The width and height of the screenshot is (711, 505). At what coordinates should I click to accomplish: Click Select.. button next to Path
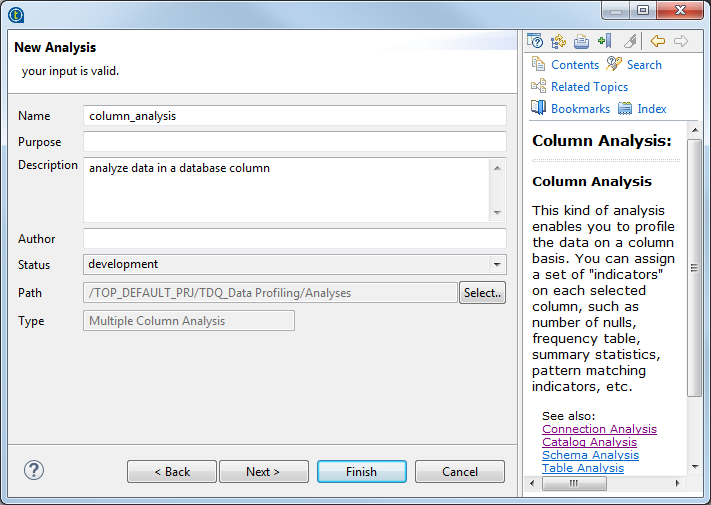point(482,293)
